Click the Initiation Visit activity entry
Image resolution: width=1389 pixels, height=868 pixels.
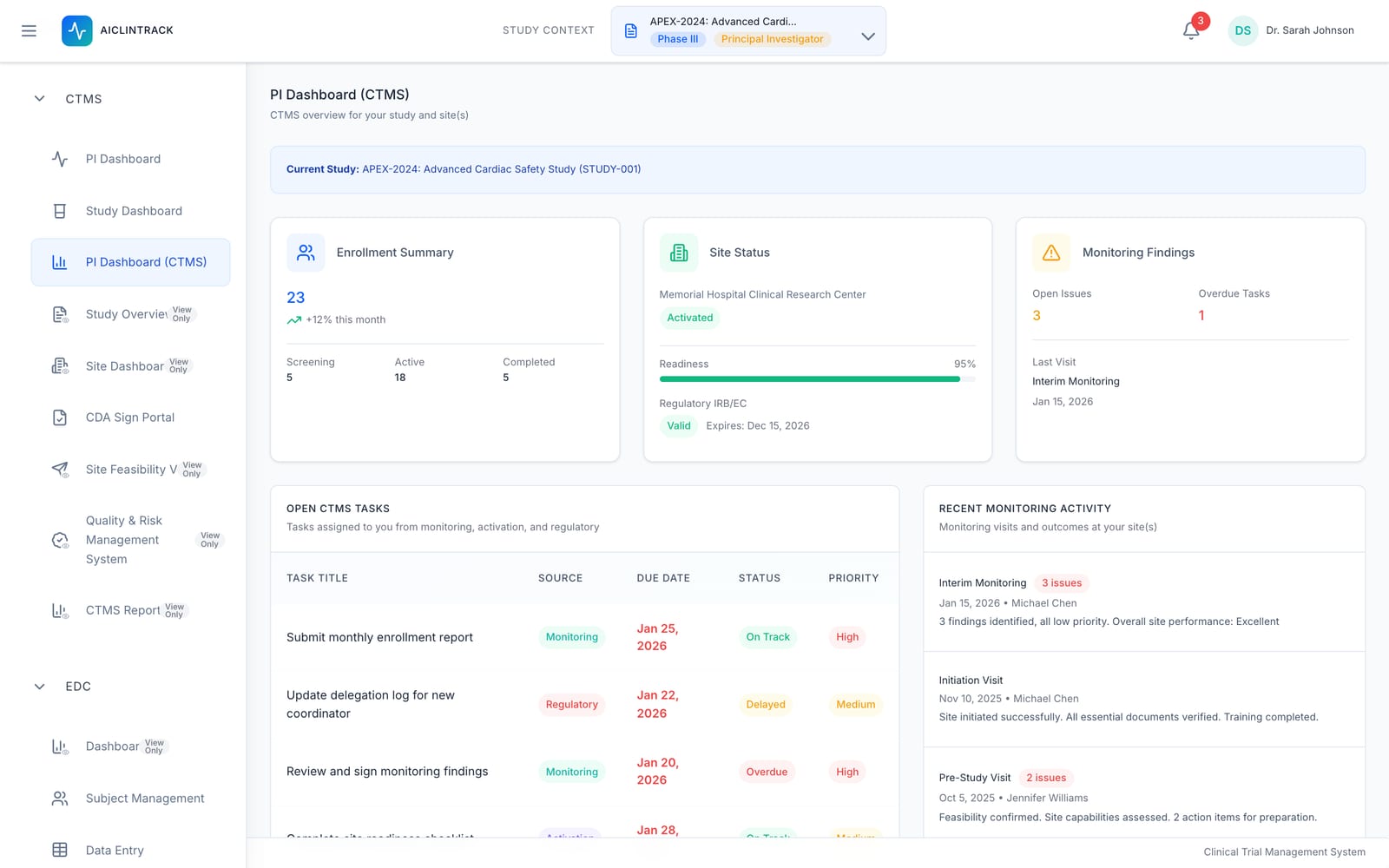click(x=1143, y=699)
